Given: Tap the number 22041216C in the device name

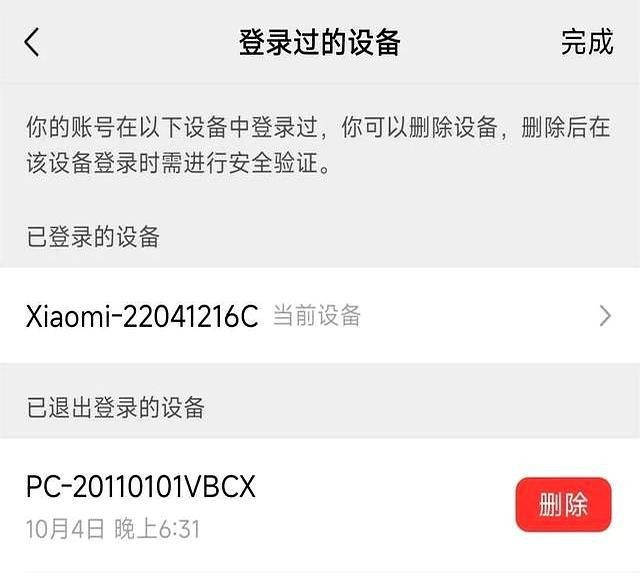Looking at the screenshot, I should 190,316.
